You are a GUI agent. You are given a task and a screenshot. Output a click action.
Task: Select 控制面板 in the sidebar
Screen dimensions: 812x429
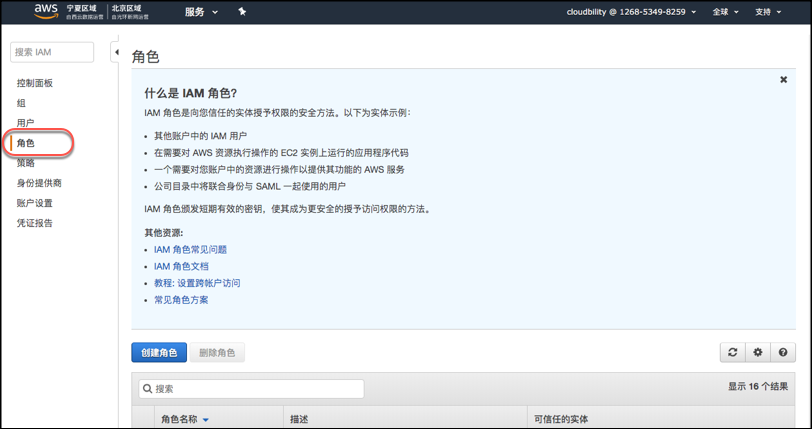35,83
